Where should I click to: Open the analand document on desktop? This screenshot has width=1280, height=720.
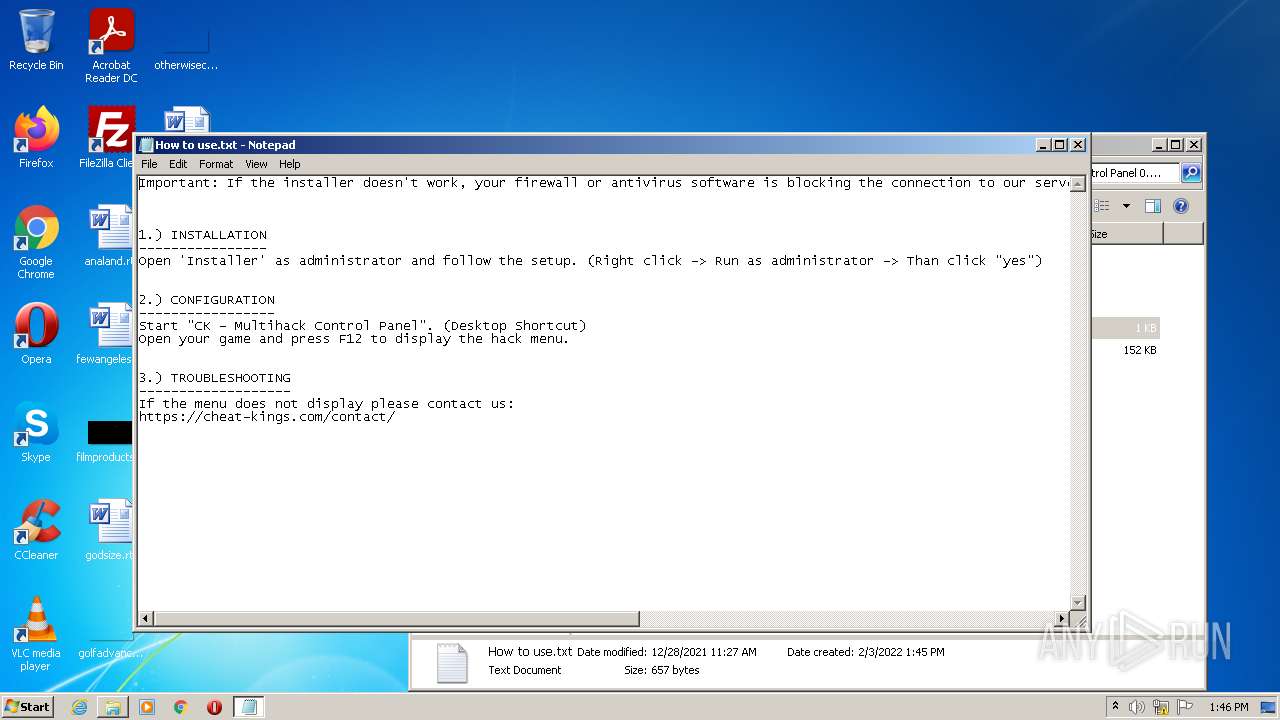coord(108,236)
